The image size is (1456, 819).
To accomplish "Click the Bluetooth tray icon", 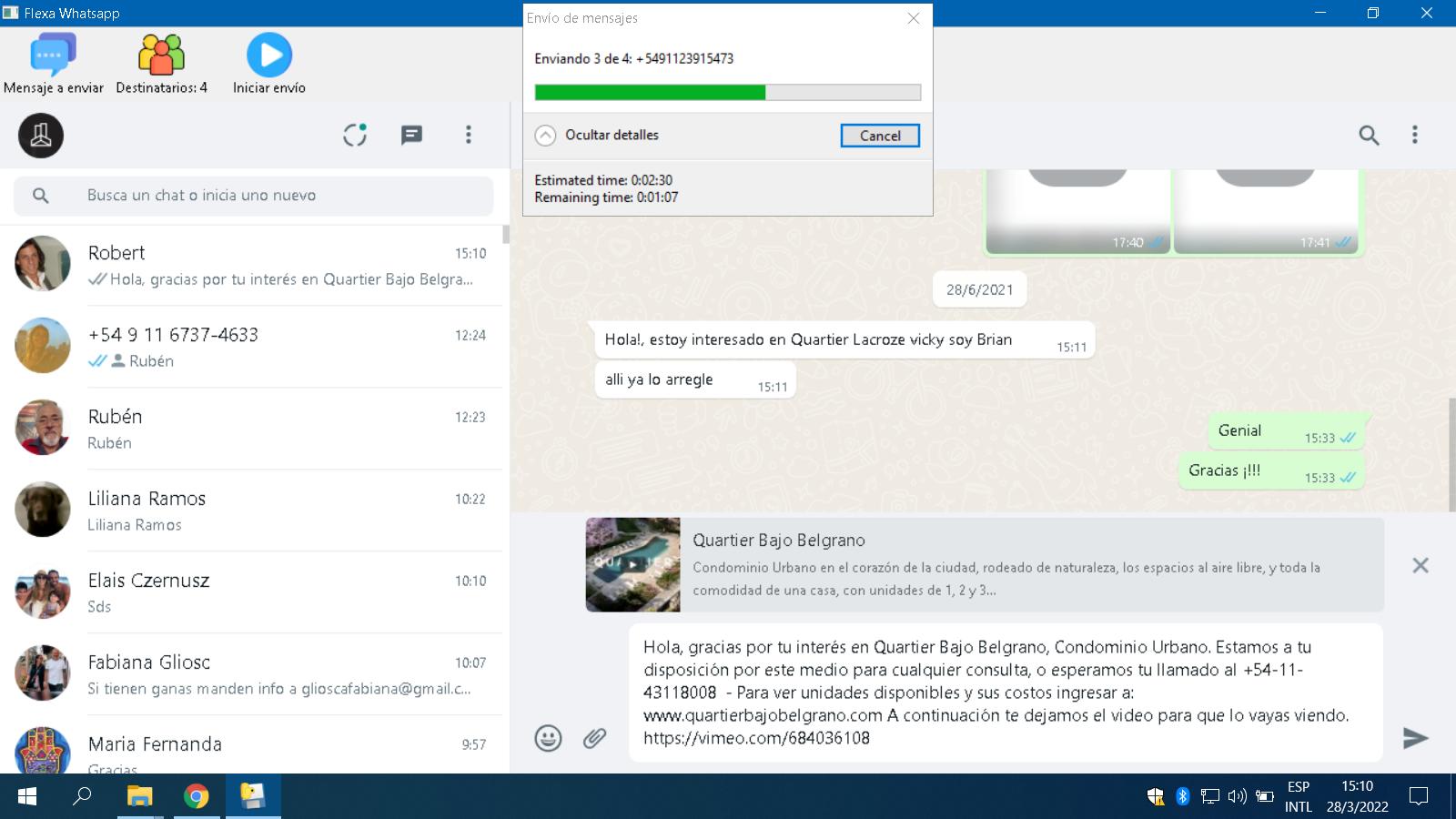I will pos(1182,796).
